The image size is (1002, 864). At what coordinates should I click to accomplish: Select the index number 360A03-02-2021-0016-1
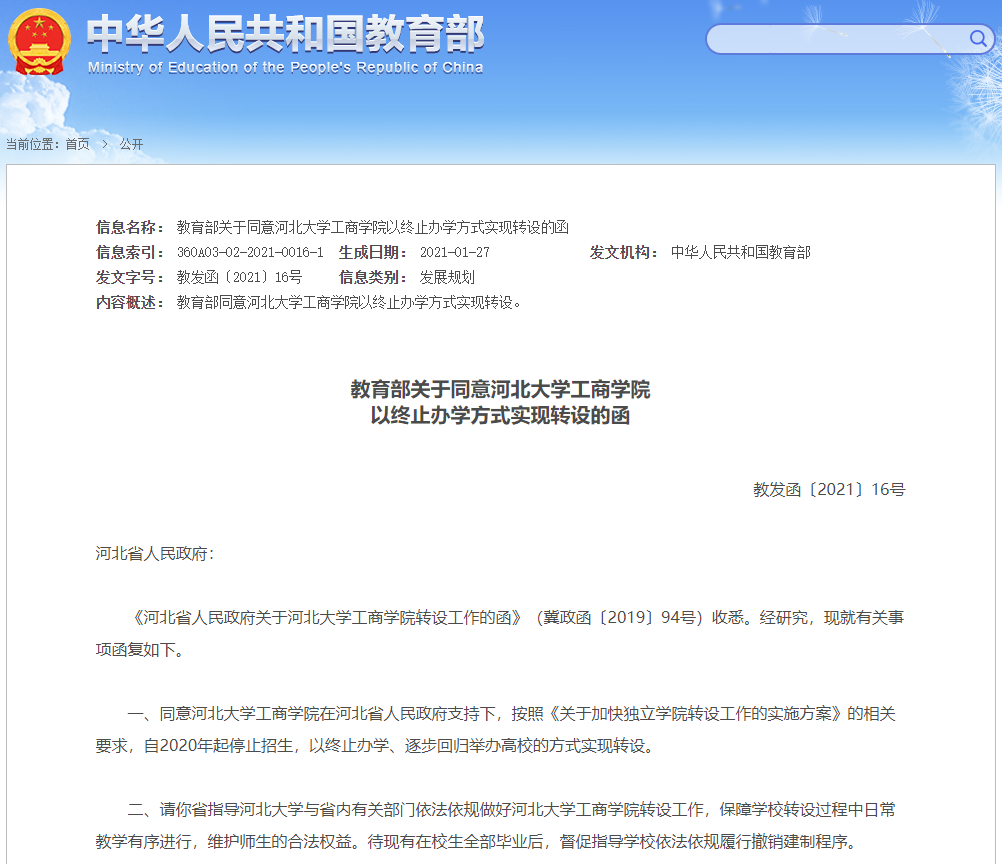coord(249,252)
